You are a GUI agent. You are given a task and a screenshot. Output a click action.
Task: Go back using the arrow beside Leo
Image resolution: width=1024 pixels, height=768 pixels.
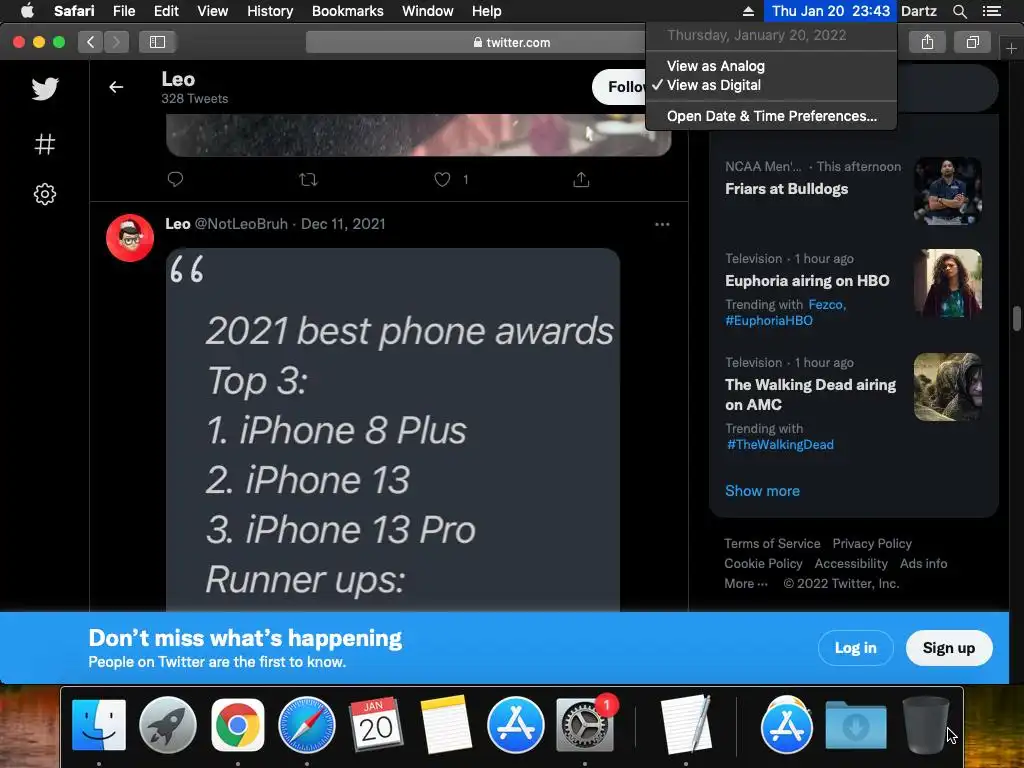116,87
